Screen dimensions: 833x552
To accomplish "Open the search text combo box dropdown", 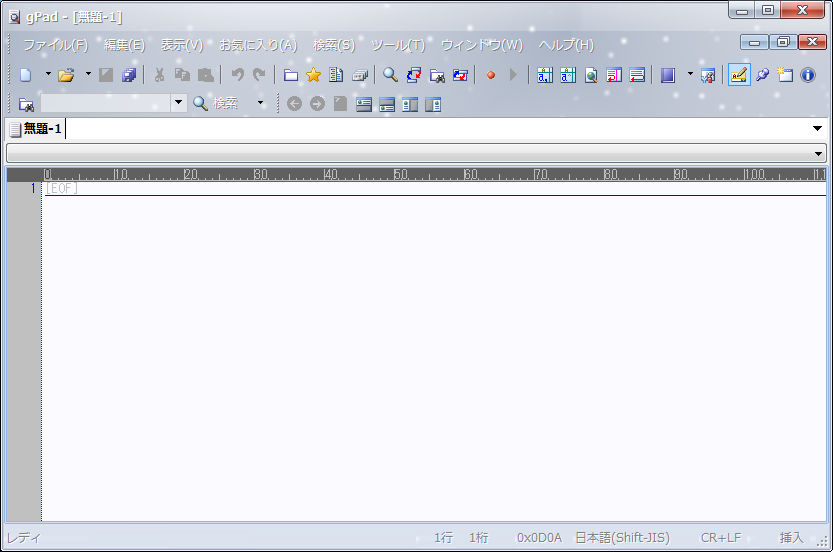I will pyautogui.click(x=179, y=103).
